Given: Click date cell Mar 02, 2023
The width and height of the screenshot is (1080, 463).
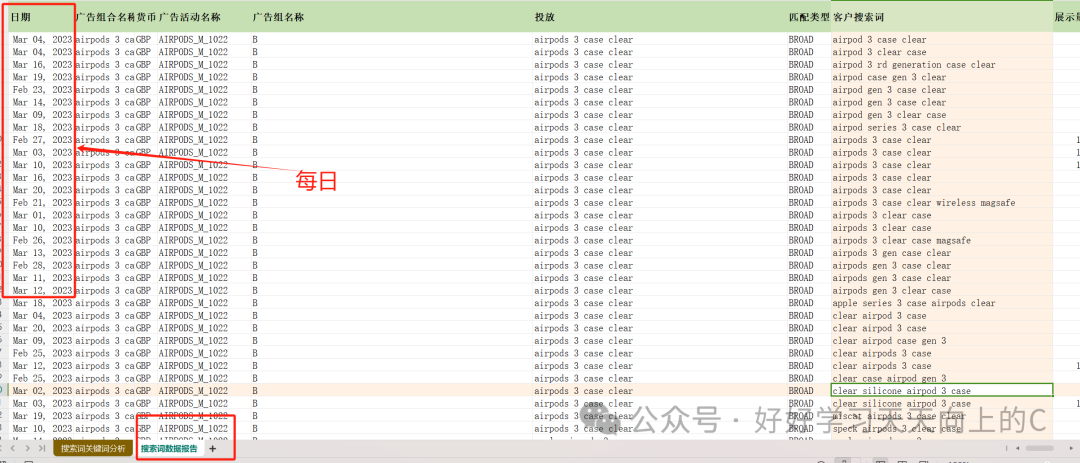Looking at the screenshot, I should click(42, 391).
